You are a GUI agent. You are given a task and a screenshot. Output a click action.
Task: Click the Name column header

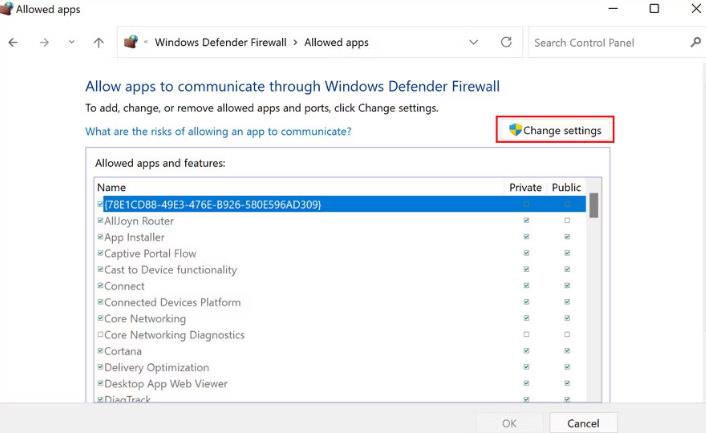click(x=111, y=187)
